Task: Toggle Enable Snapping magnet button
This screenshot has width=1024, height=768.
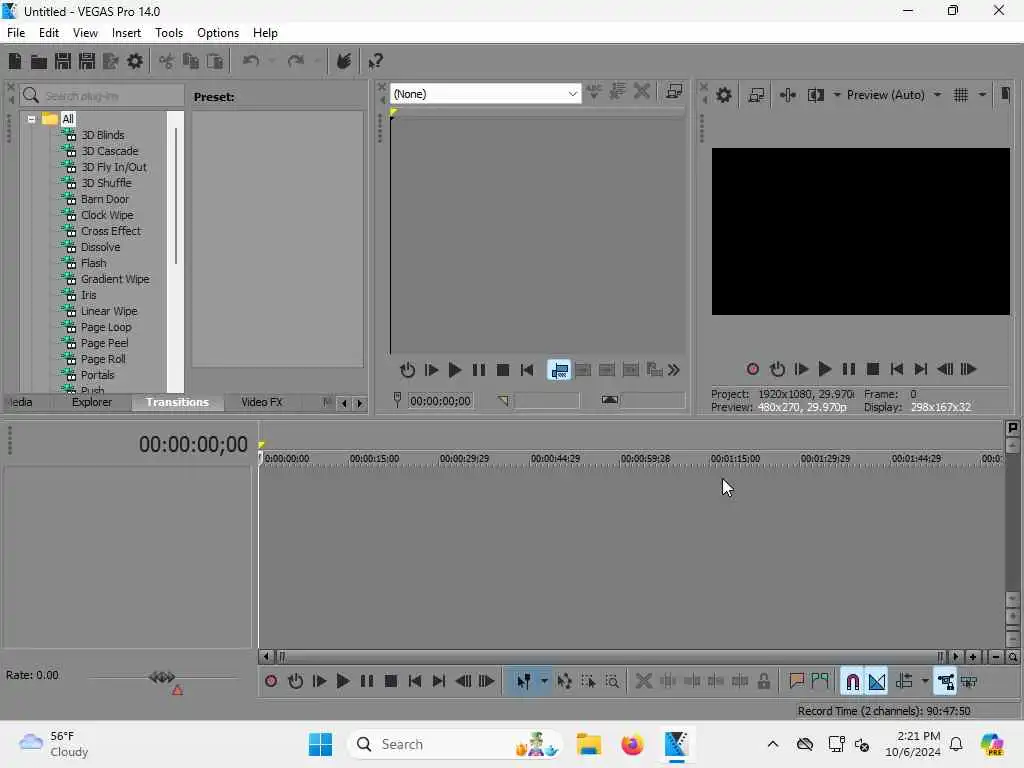Action: (x=852, y=682)
